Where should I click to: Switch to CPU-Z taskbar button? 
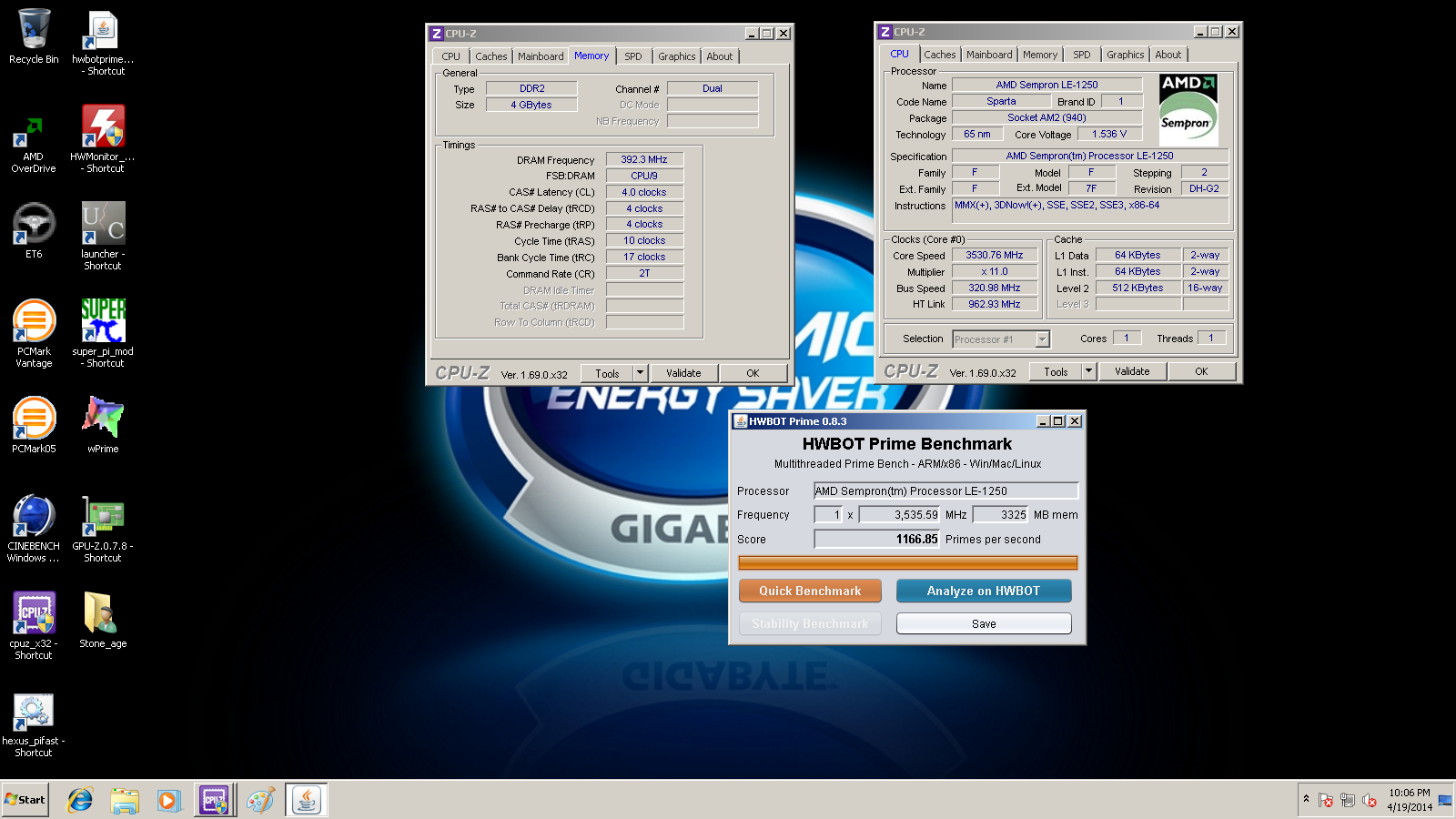click(214, 800)
